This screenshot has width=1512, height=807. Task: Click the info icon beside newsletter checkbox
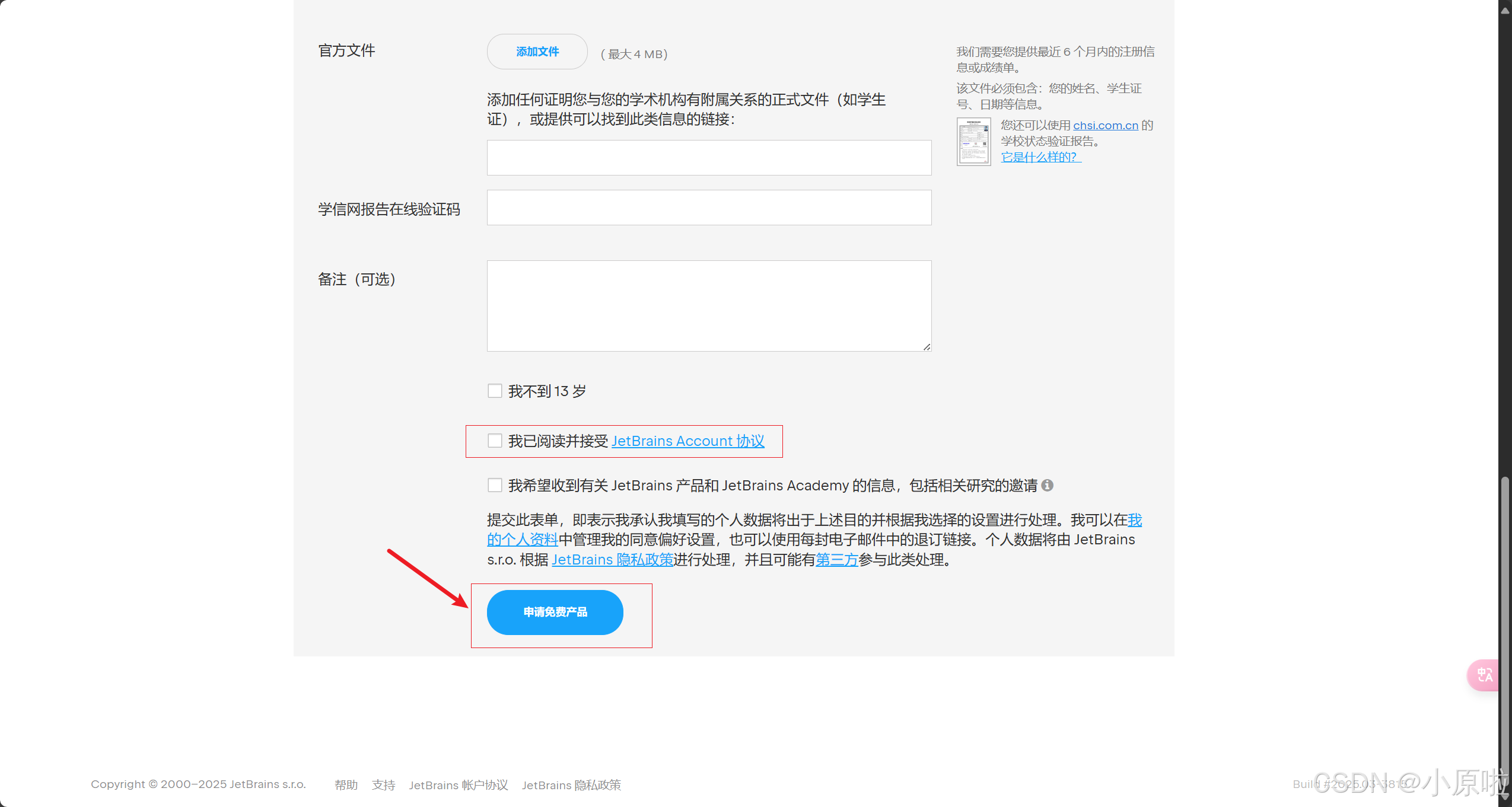[x=1048, y=486]
